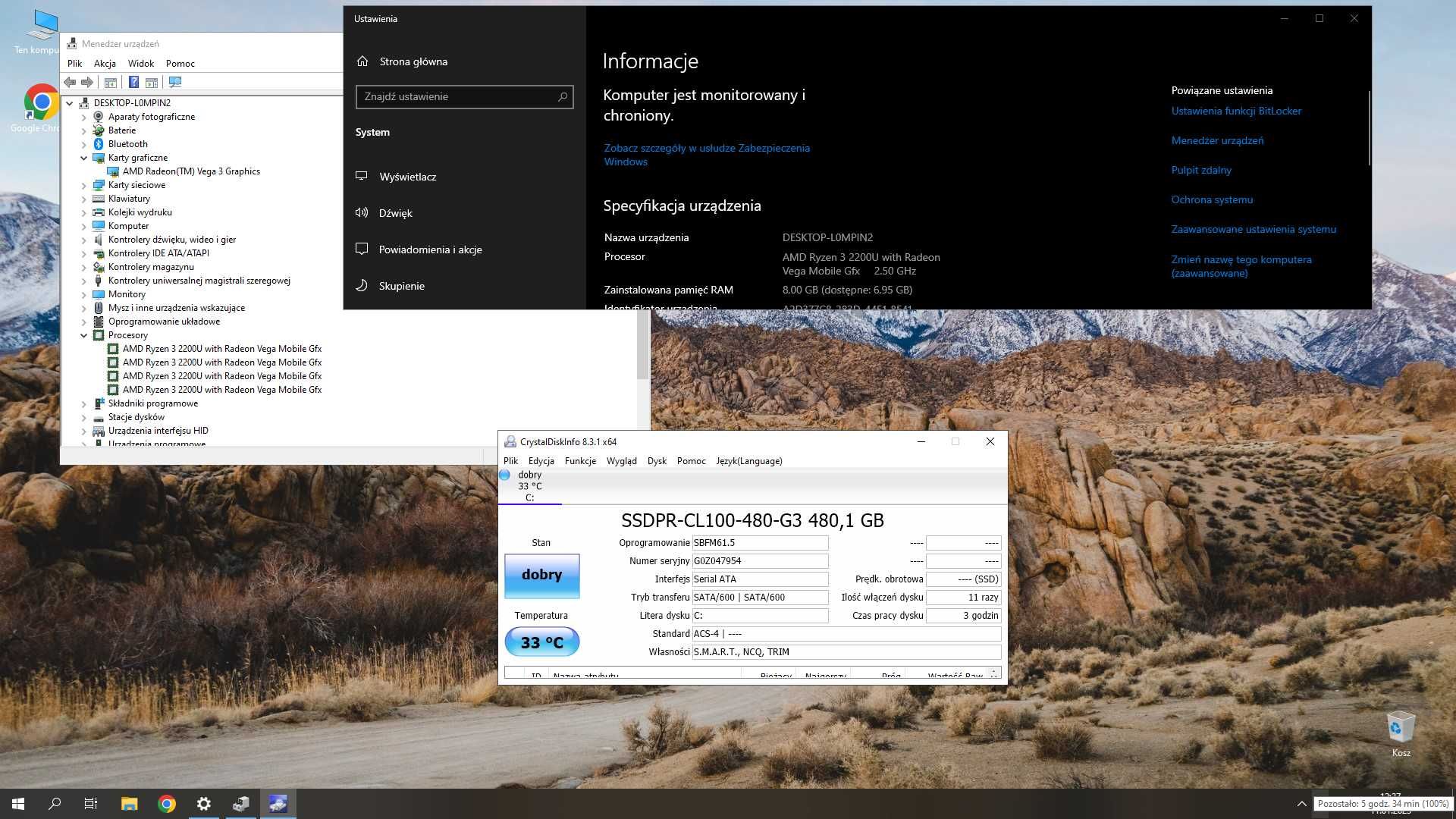1456x819 pixels.
Task: Click Ochrona systemu link in Settings
Action: coord(1212,199)
